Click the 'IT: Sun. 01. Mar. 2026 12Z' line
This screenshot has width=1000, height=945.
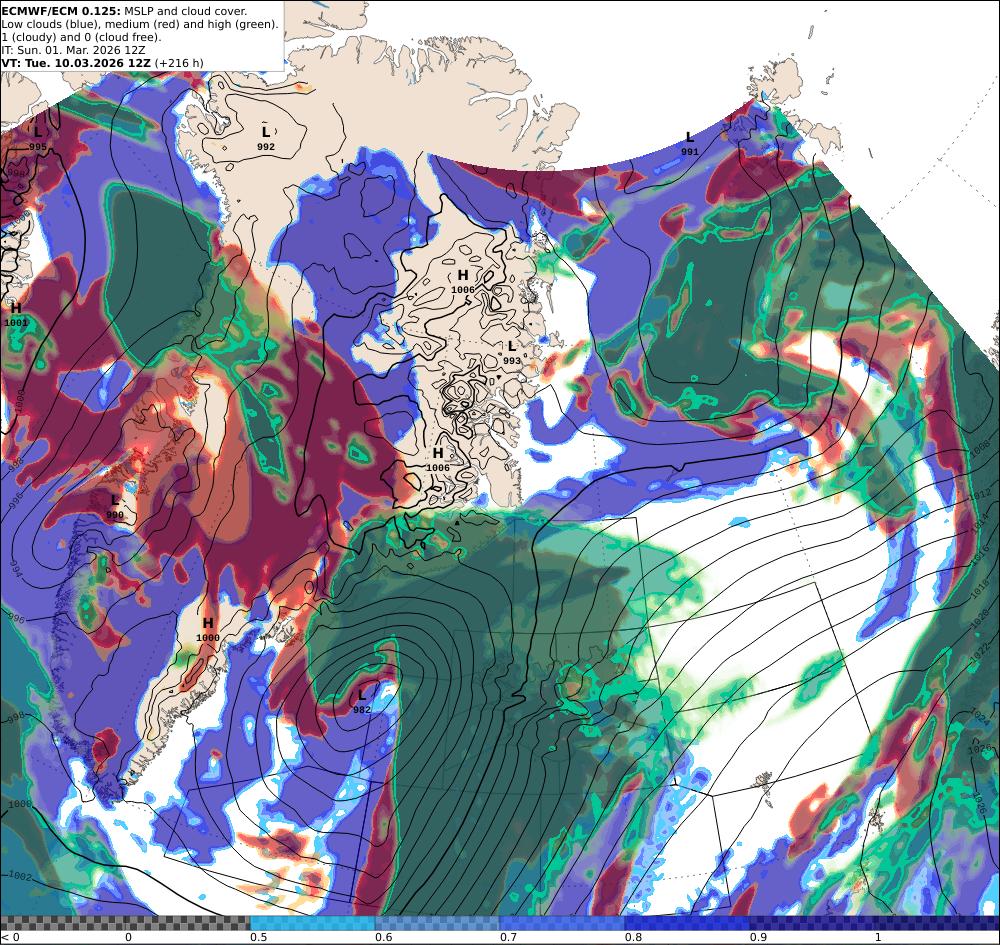click(x=73, y=50)
